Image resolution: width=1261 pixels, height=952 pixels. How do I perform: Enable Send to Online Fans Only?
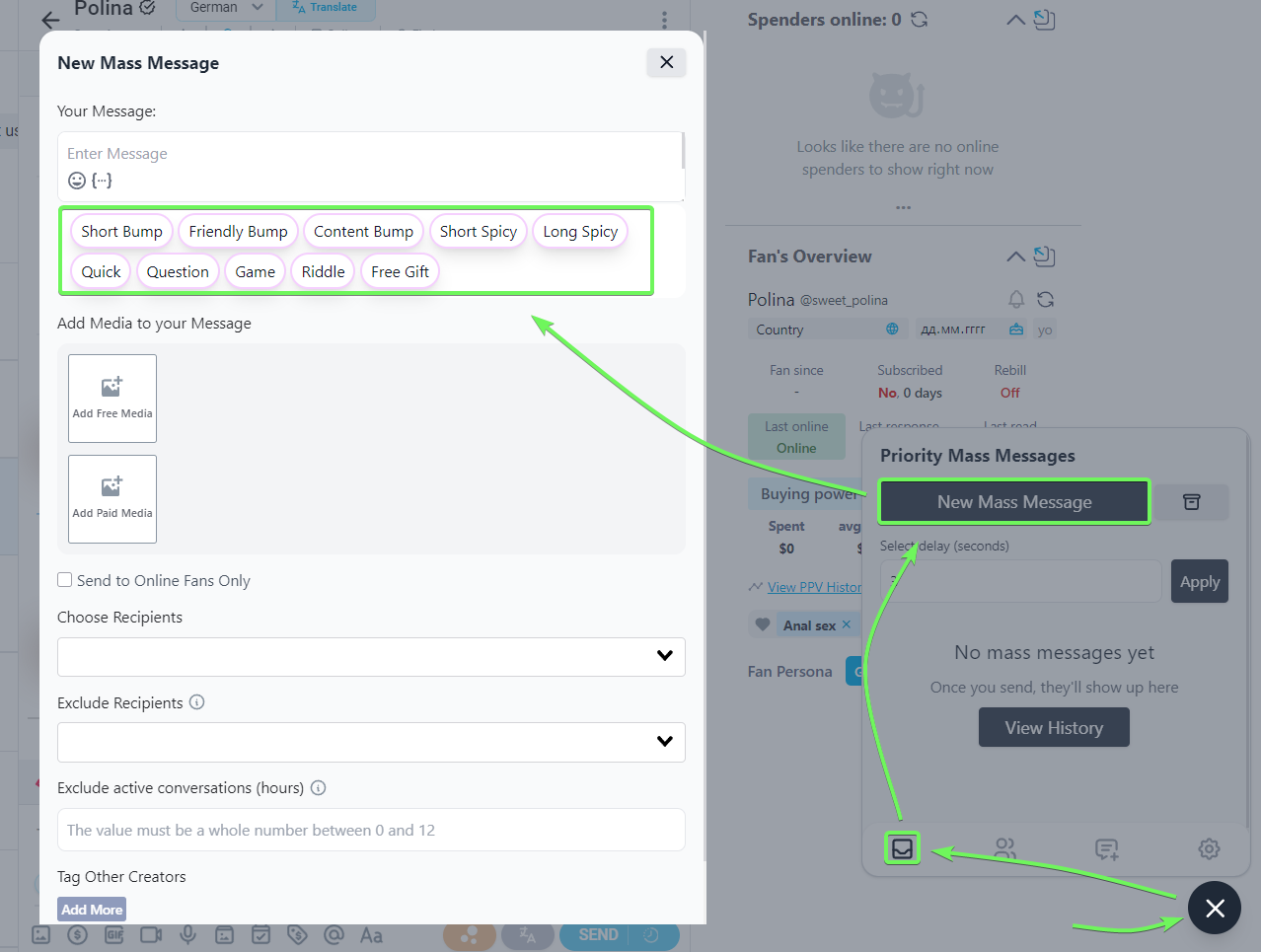click(65, 580)
